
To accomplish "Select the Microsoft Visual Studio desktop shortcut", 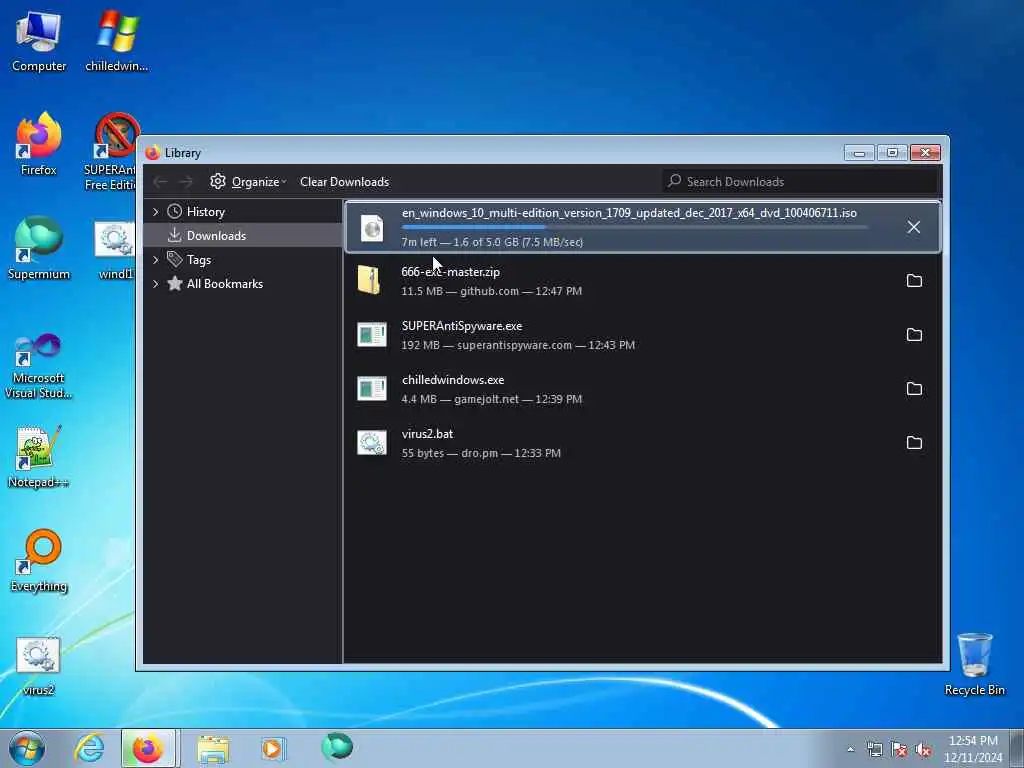I will (39, 366).
